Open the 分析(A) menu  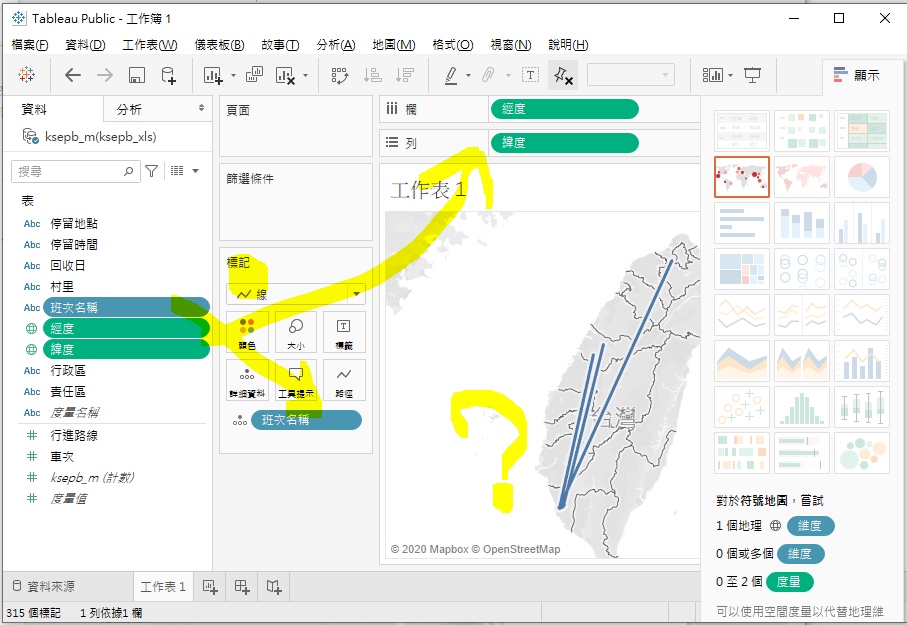coord(335,45)
